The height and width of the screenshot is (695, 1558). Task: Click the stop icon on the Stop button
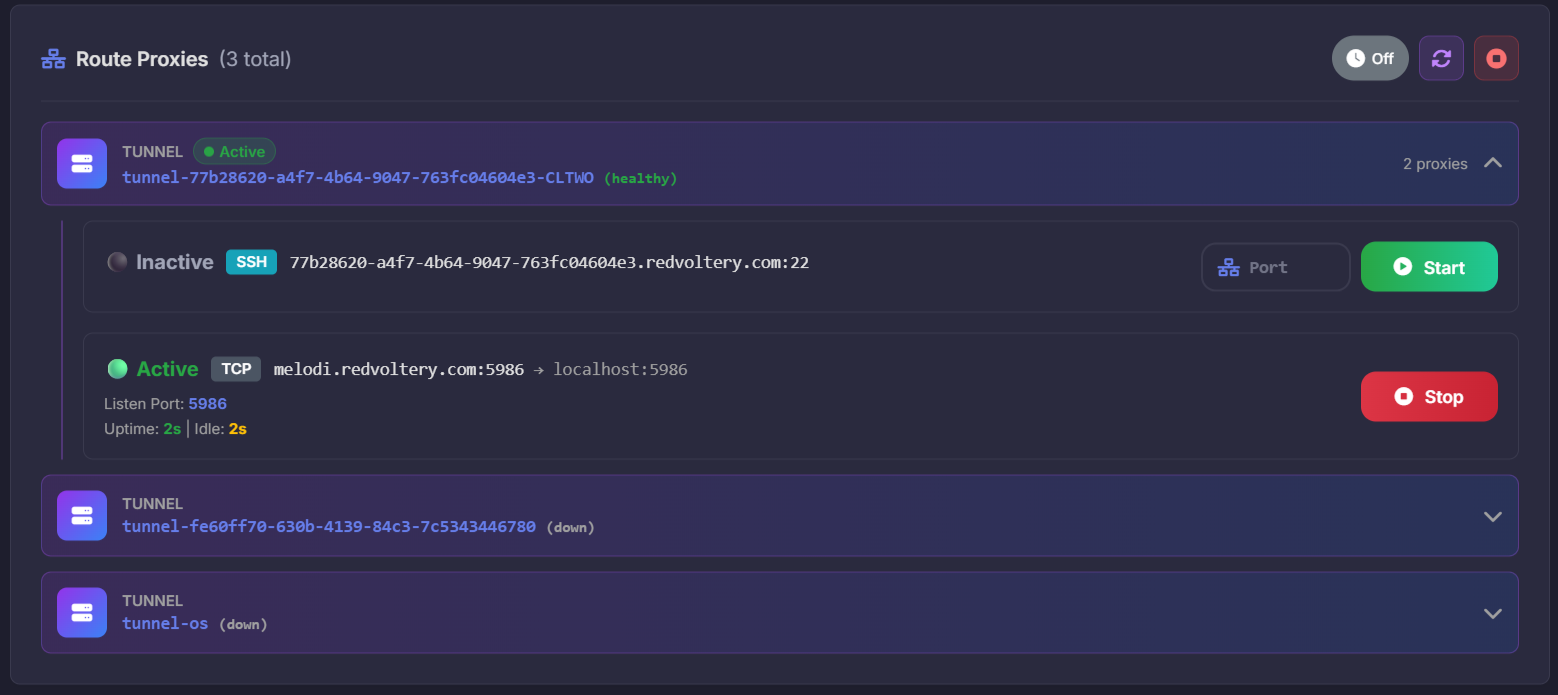click(x=1403, y=397)
